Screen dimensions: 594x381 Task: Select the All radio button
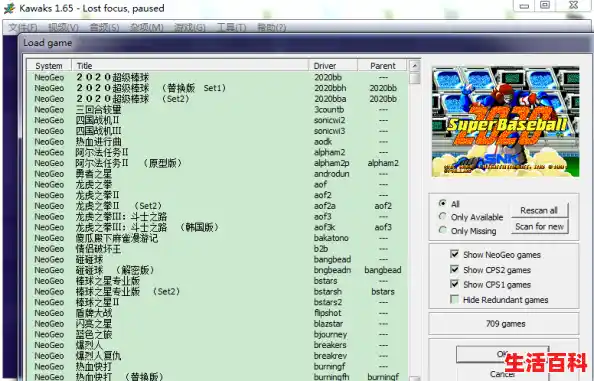[x=442, y=203]
